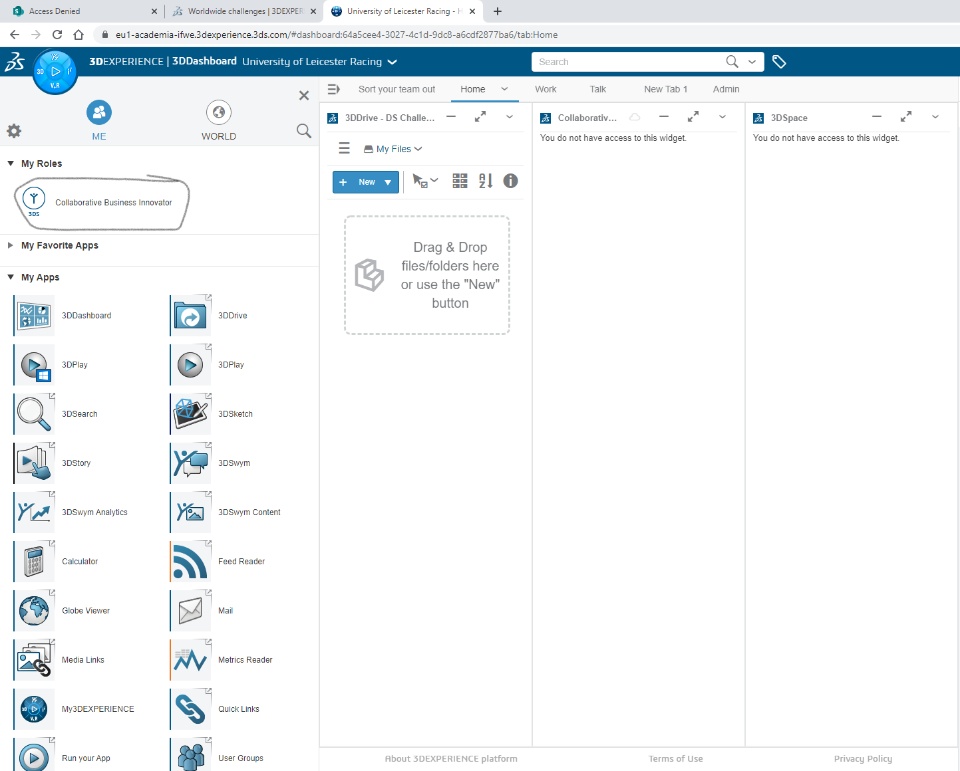Screen dimensions: 960x771
Task: Open the 3DDrive hamburger menu
Action: pos(344,148)
